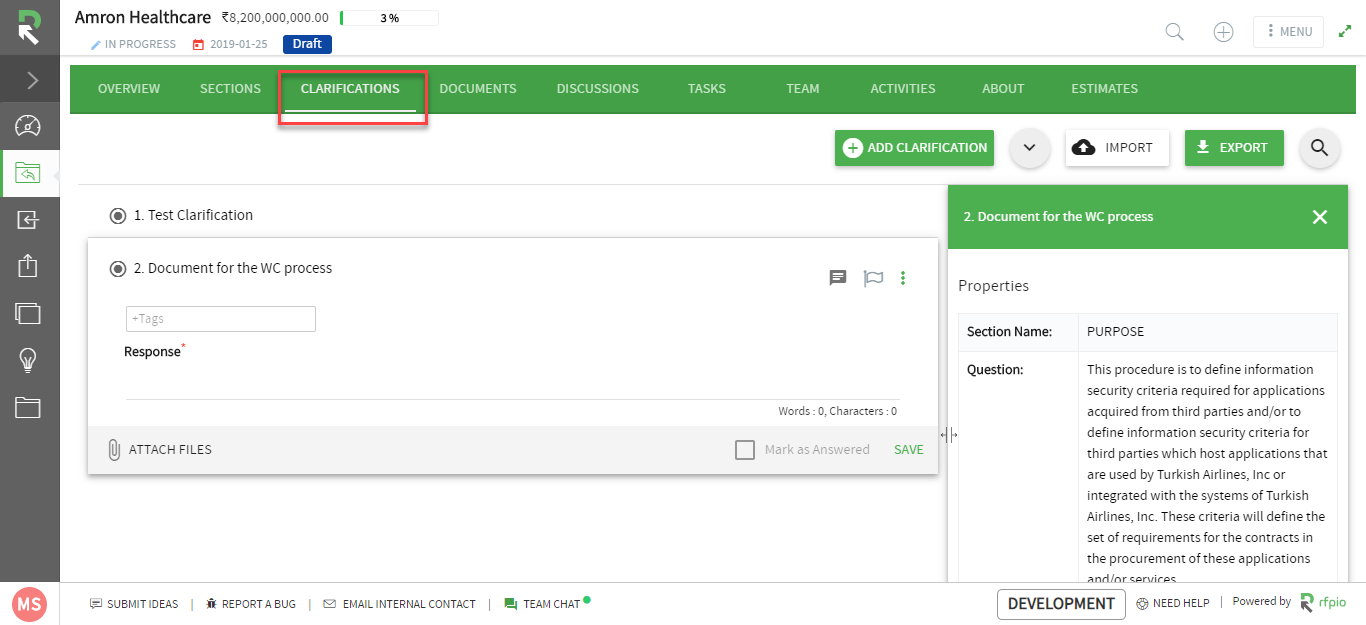Switch to the DOCUMENTS tab

tap(478, 89)
